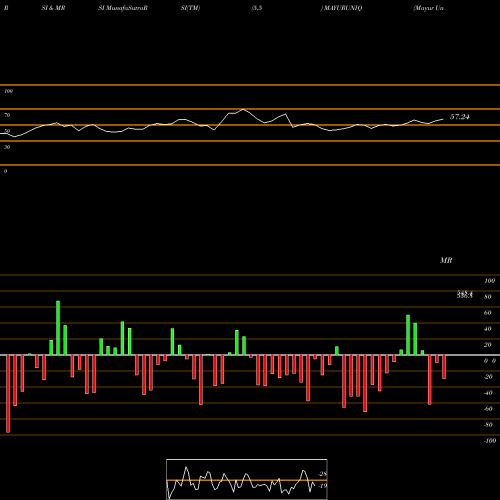Click the MR axis label -60
This screenshot has width=500, height=500.
(488, 409)
